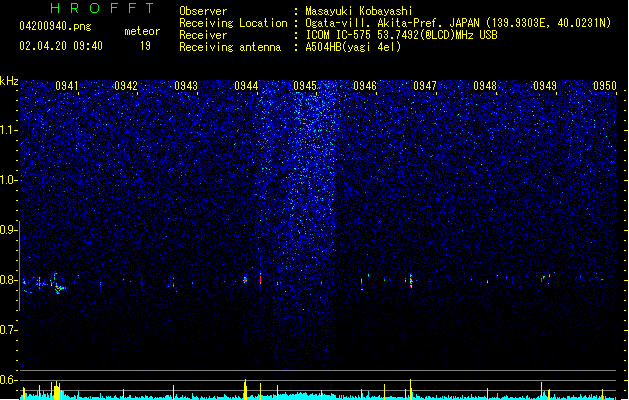Click the Ogata-vill. Akita-Pref. JAPAN location text

[x=458, y=23]
